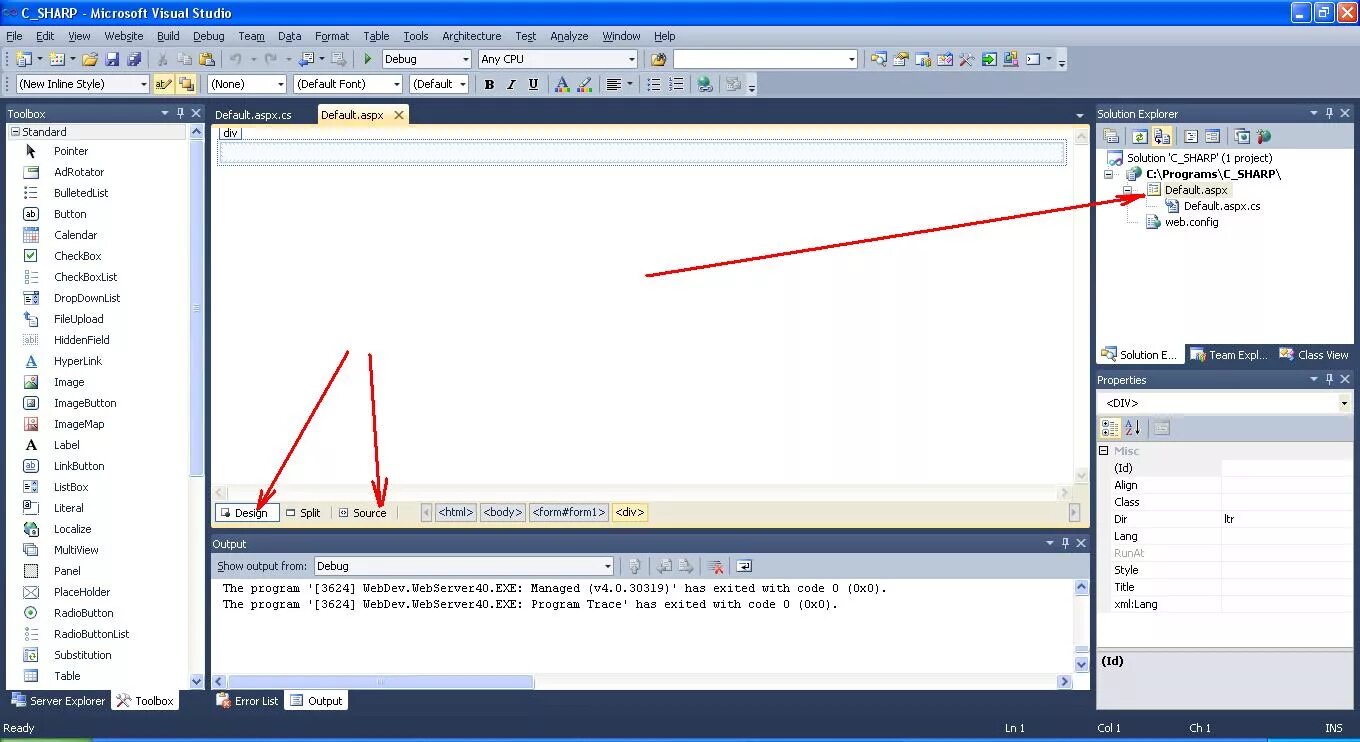The height and width of the screenshot is (742, 1360).
Task: Click the Start Debugging green arrow
Action: pyautogui.click(x=368, y=59)
